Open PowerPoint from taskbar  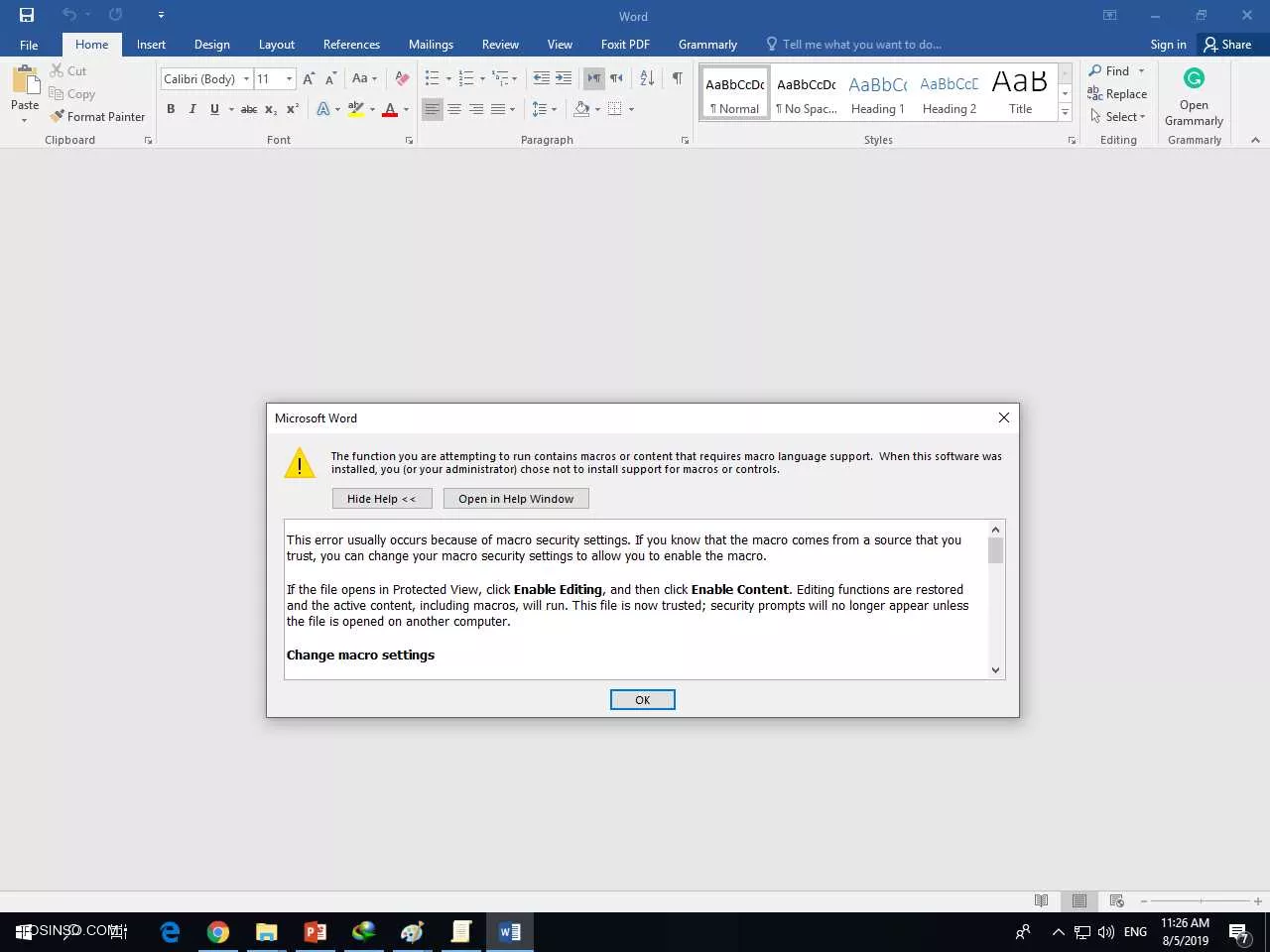[x=316, y=932]
